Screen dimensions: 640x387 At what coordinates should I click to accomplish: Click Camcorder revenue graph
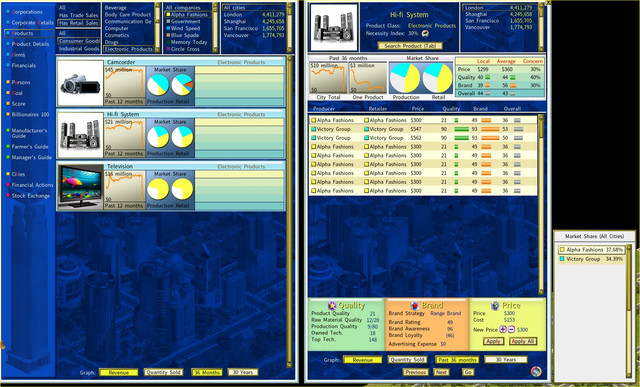click(124, 83)
